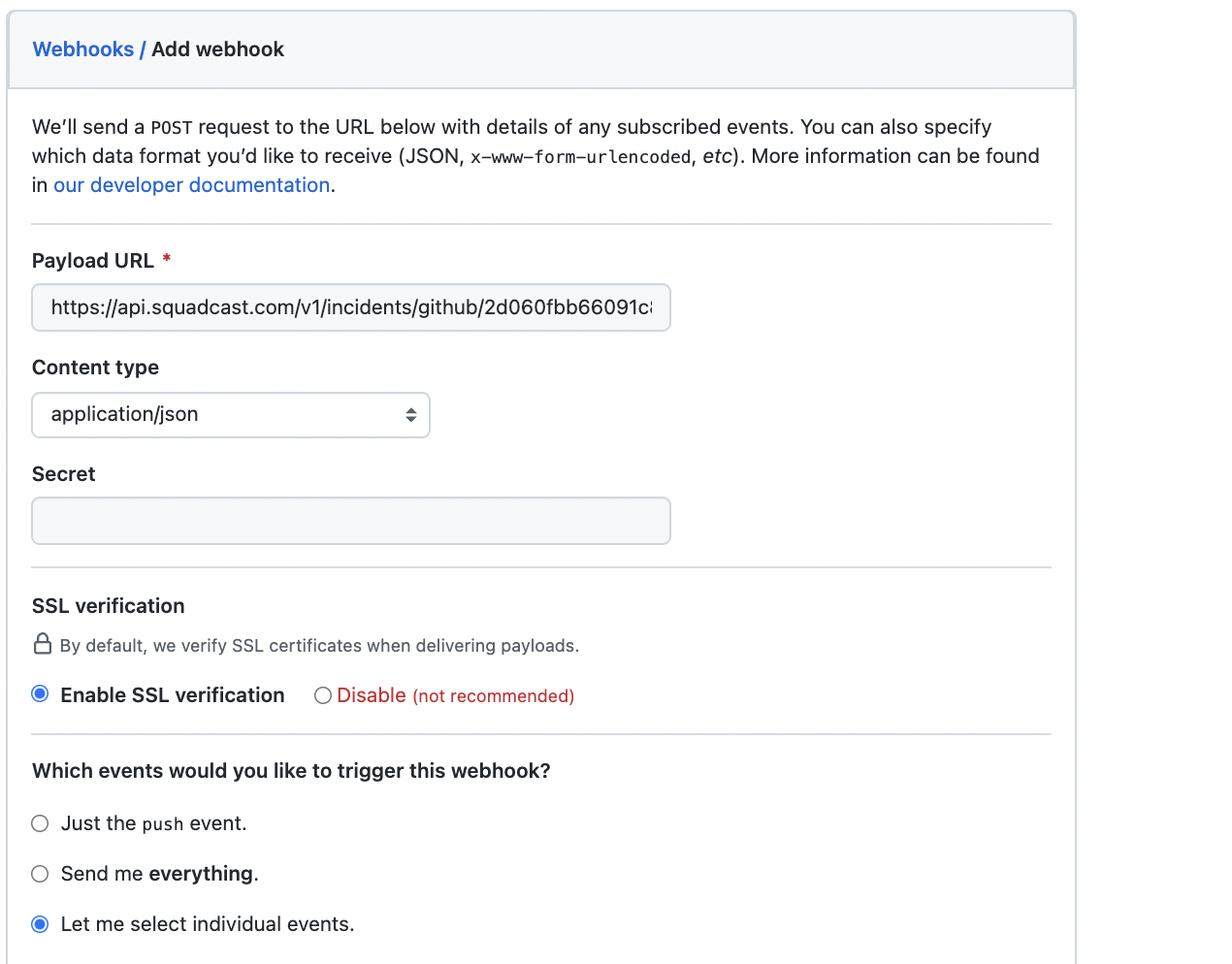Open the Webhooks breadcrumb page
1232x964 pixels.
[83, 48]
